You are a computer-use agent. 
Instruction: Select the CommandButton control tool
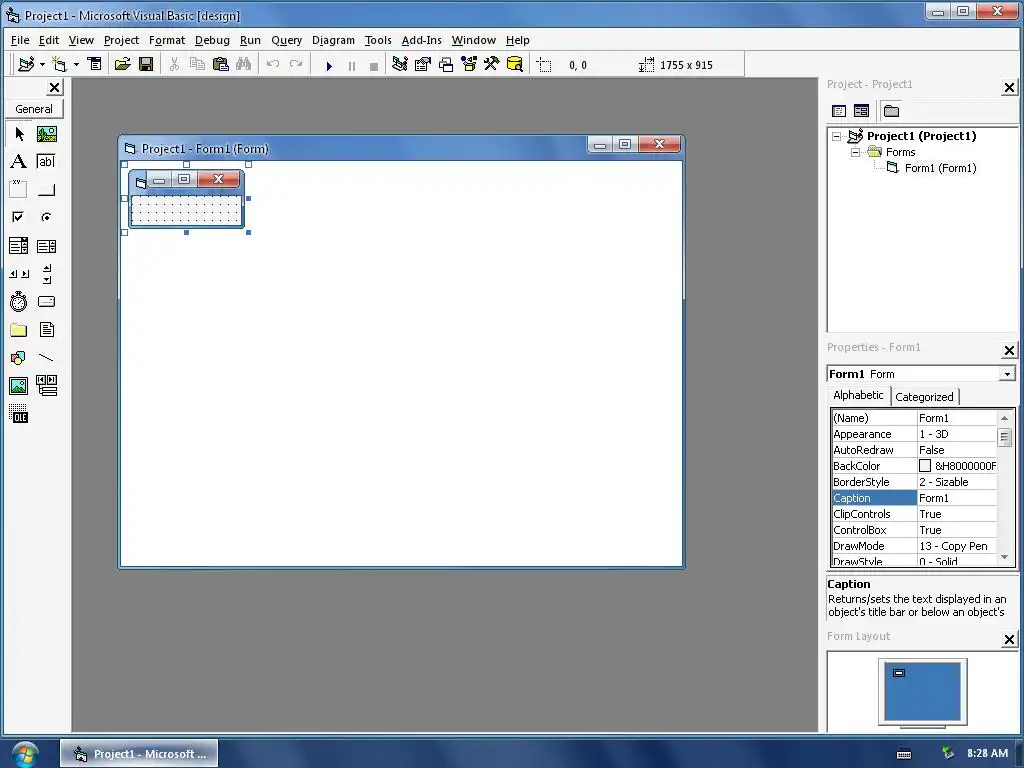(x=46, y=189)
